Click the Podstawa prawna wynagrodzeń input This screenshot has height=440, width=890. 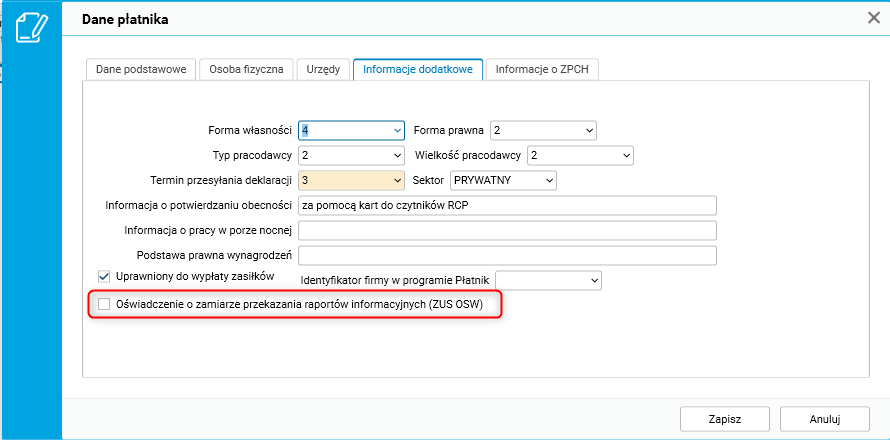click(507, 255)
